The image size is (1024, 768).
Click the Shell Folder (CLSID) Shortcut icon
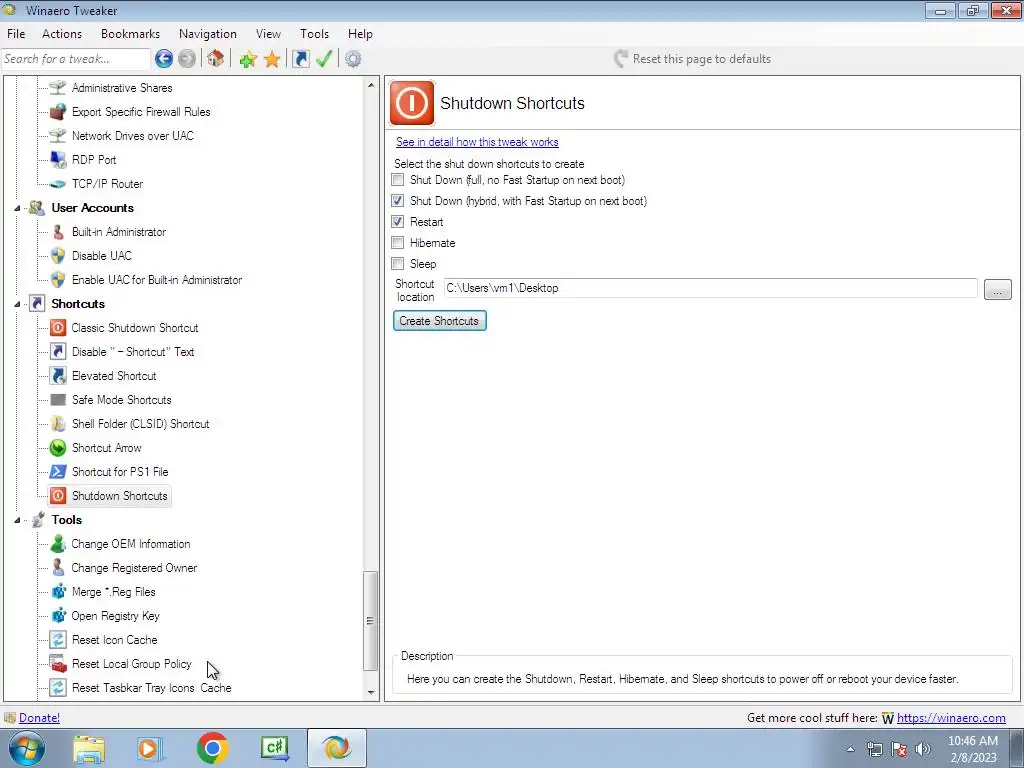58,424
